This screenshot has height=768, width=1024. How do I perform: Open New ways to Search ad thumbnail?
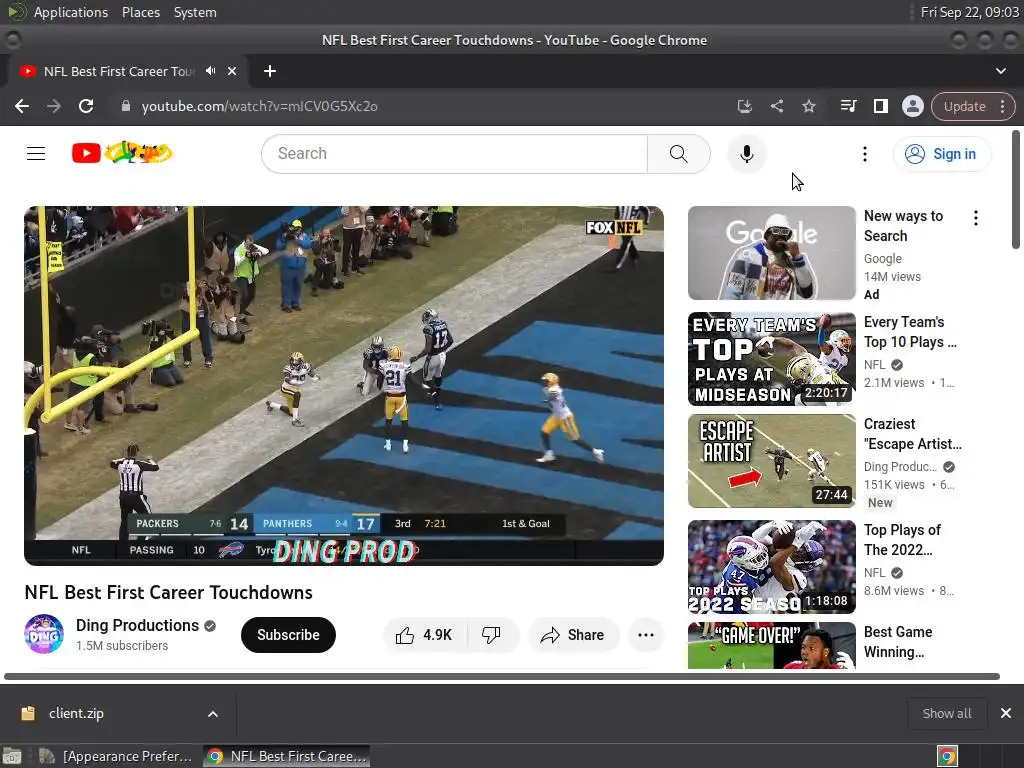pyautogui.click(x=771, y=253)
